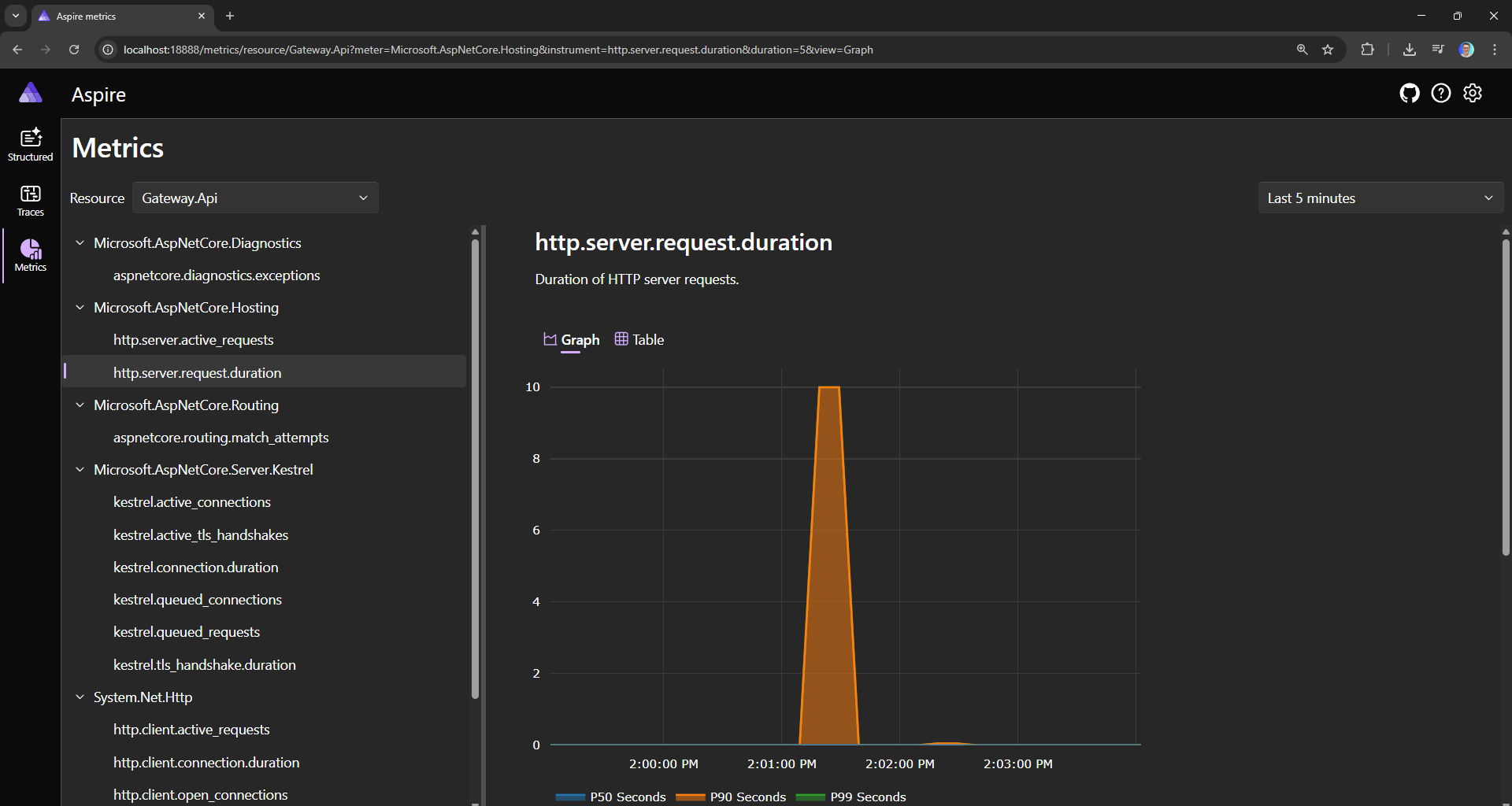Select the Graph view tab

click(572, 340)
